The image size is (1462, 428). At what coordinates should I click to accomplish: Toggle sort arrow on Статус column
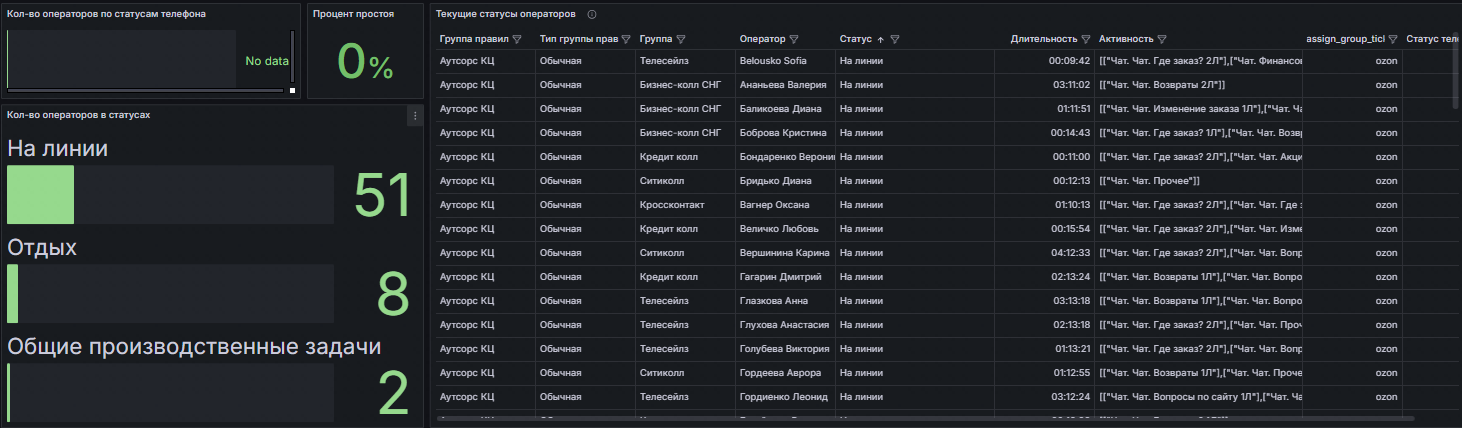880,40
